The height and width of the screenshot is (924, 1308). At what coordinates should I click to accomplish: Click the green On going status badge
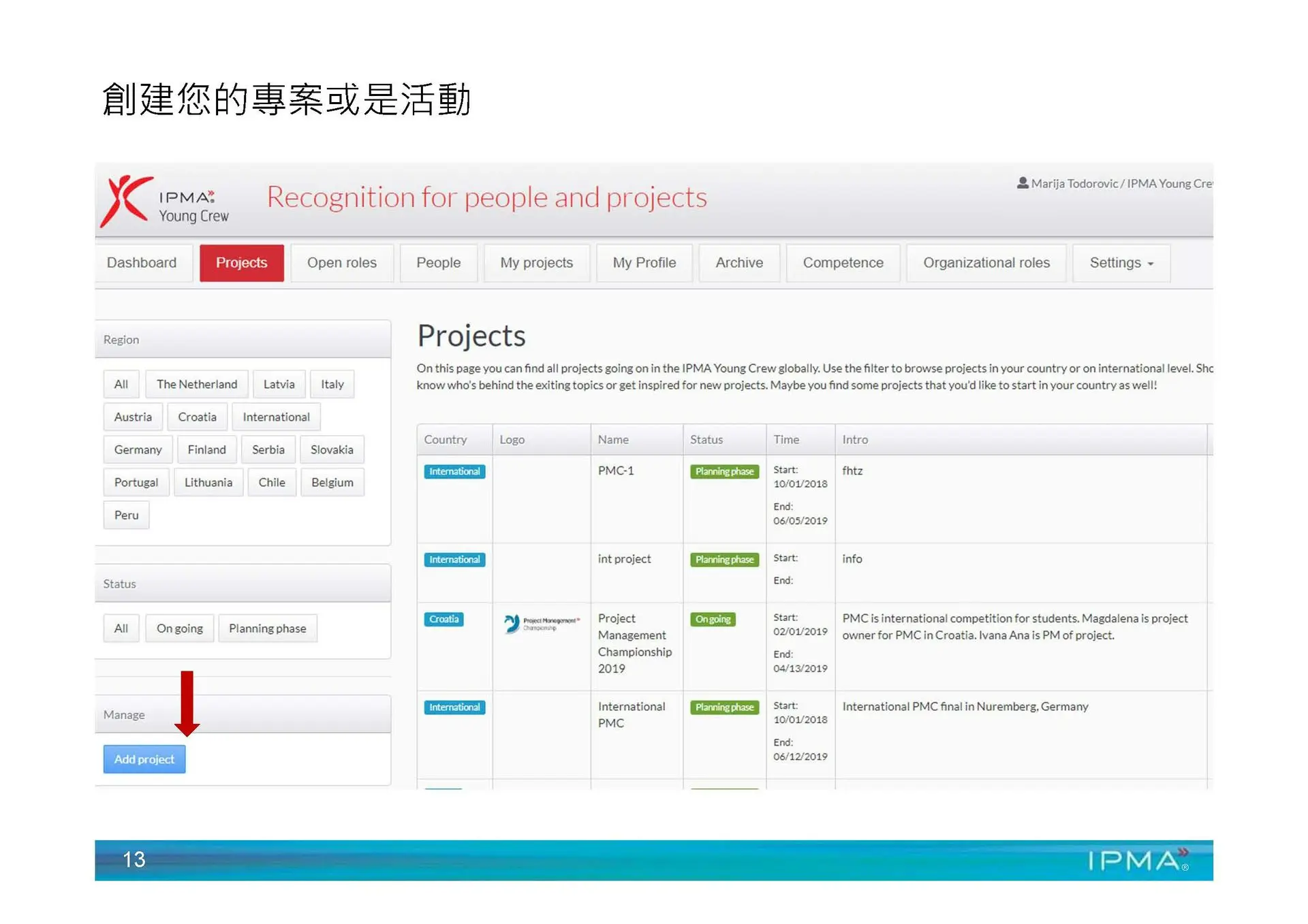click(713, 619)
